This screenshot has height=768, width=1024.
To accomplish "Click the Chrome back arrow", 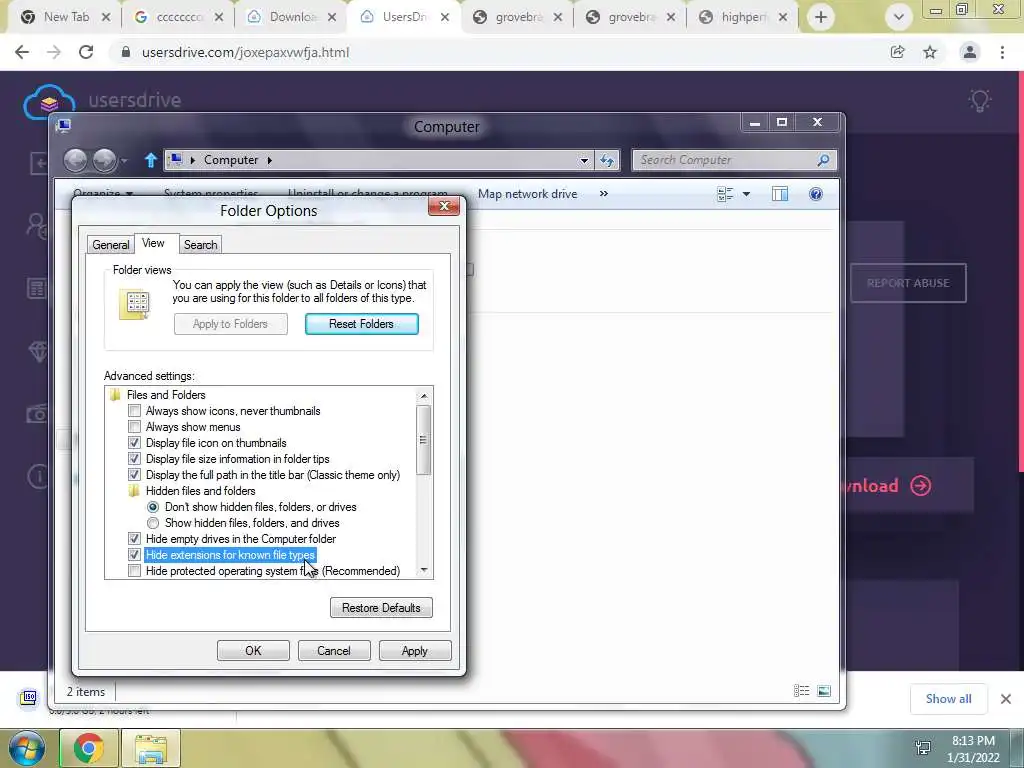I will tap(22, 52).
